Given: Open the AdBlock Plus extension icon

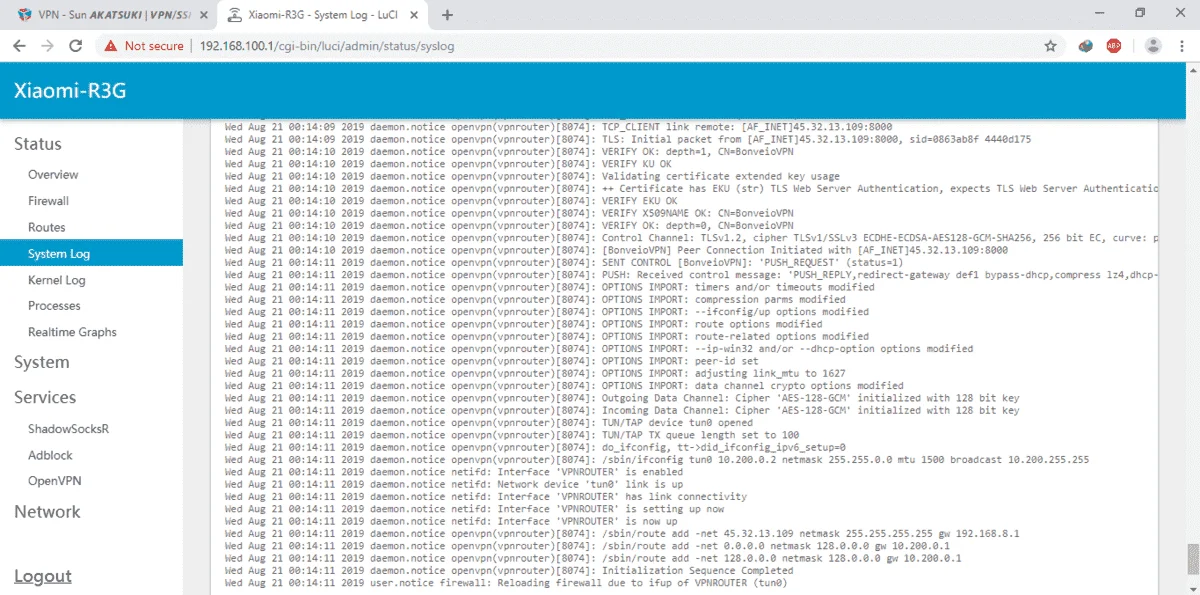Looking at the screenshot, I should pyautogui.click(x=1114, y=46).
